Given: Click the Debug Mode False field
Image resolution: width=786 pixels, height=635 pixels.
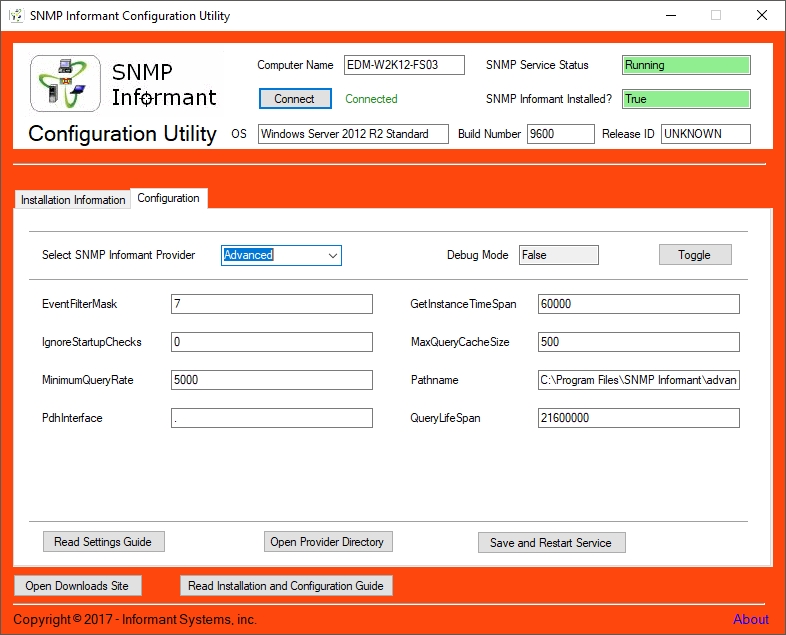Looking at the screenshot, I should pyautogui.click(x=558, y=255).
